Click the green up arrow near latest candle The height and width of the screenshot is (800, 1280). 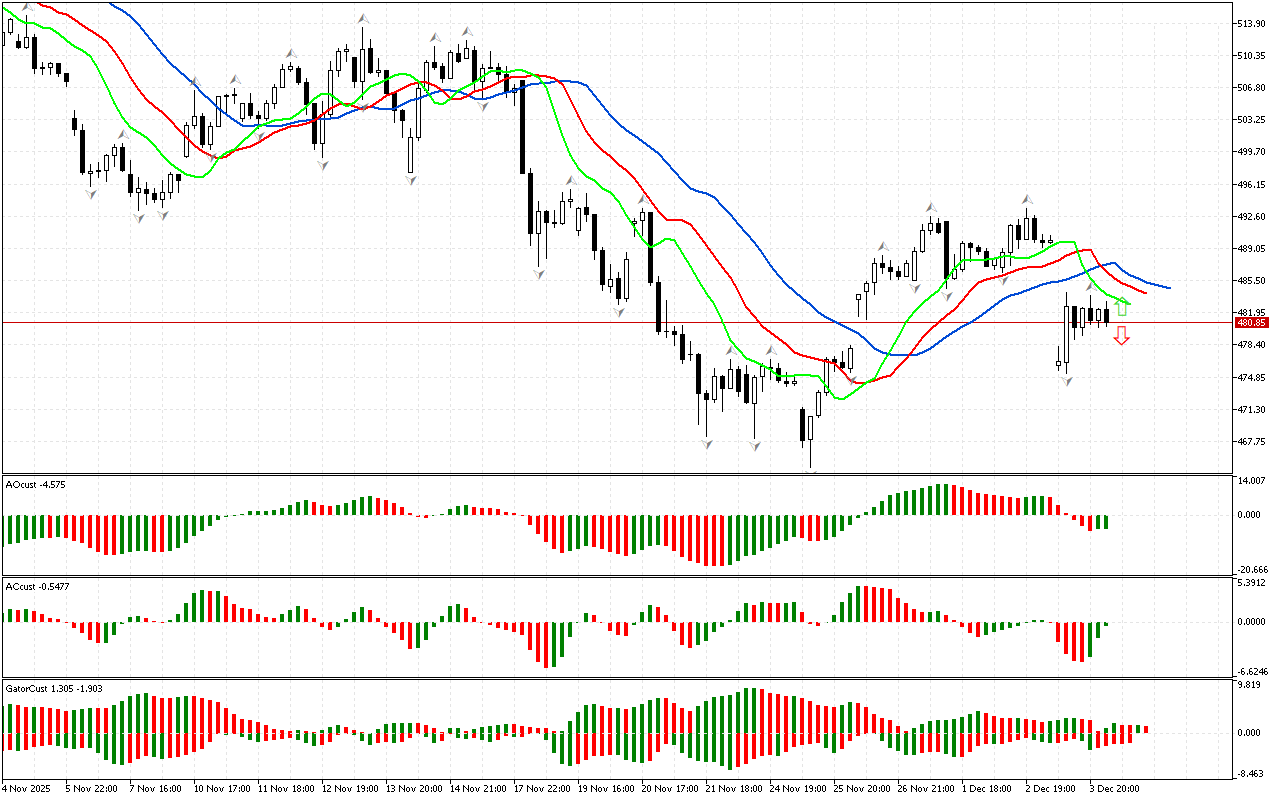(1122, 307)
